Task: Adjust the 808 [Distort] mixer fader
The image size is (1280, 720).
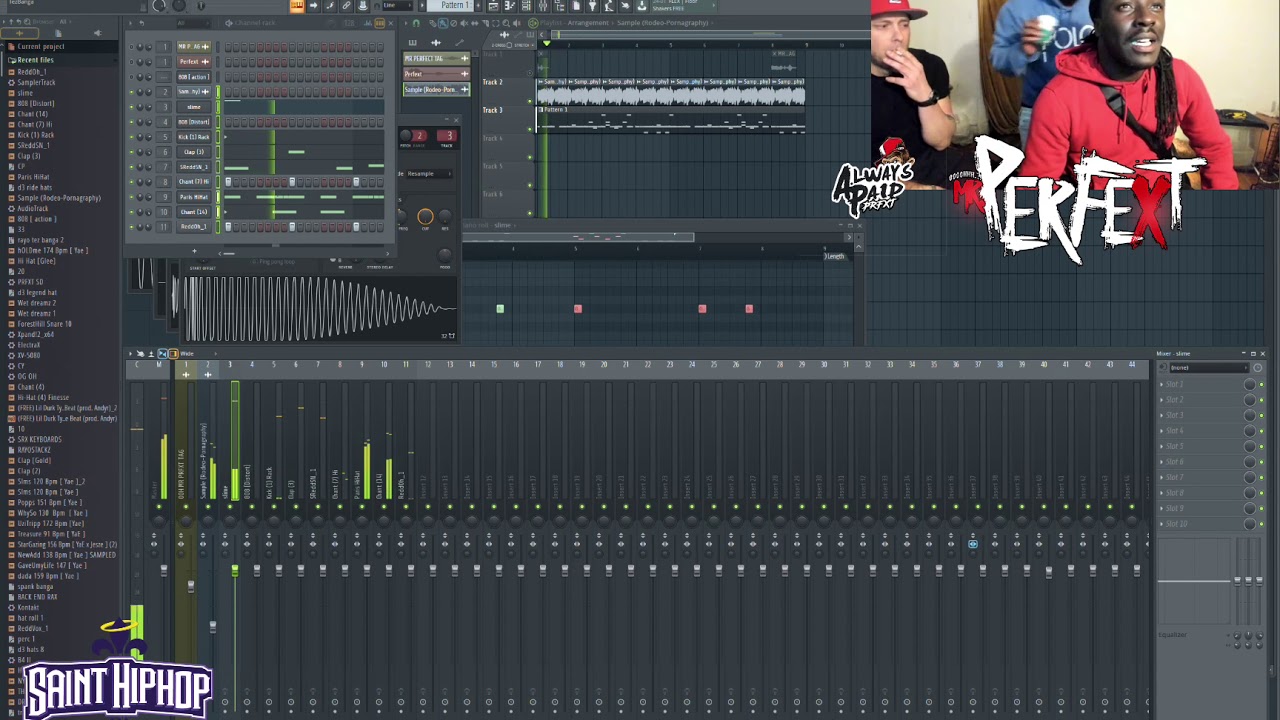Action: [x=257, y=570]
